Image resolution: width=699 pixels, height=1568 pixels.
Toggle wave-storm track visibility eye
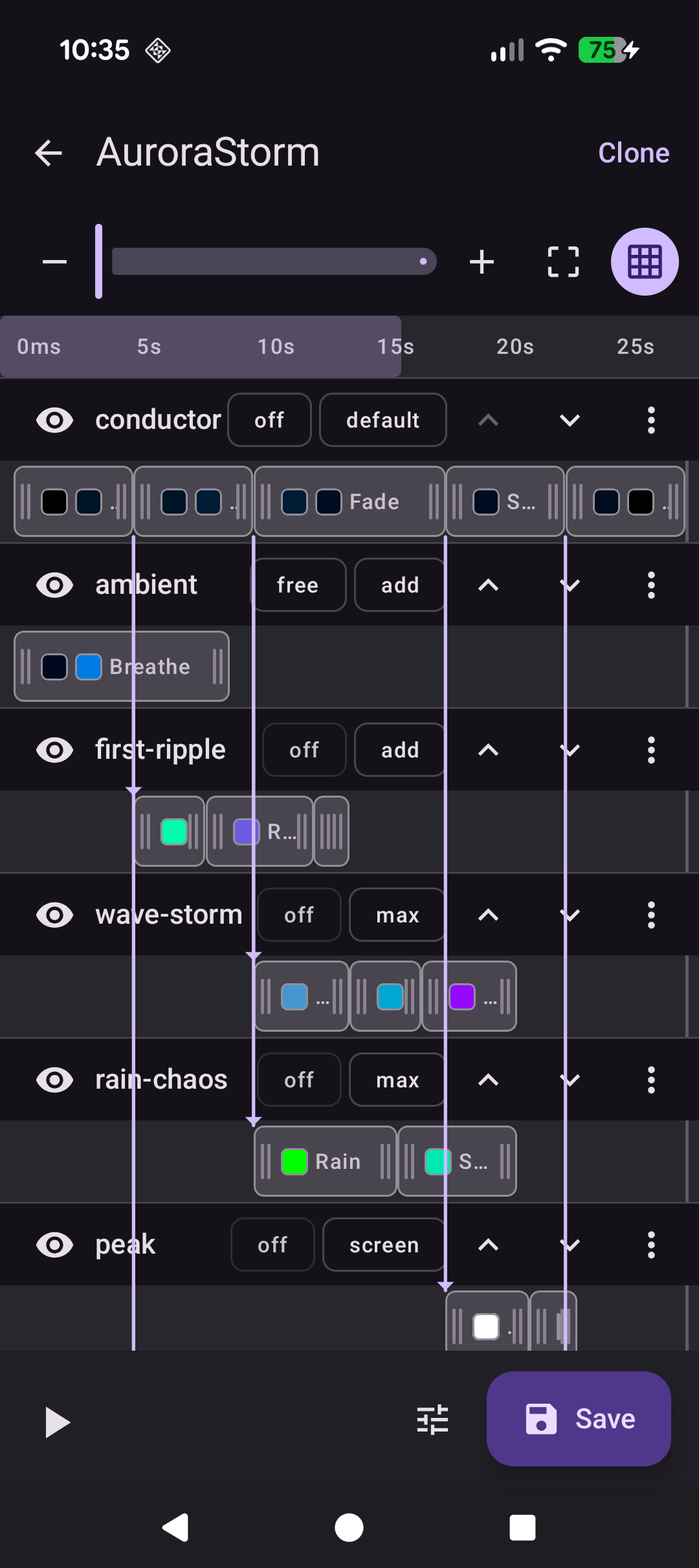pos(55,915)
